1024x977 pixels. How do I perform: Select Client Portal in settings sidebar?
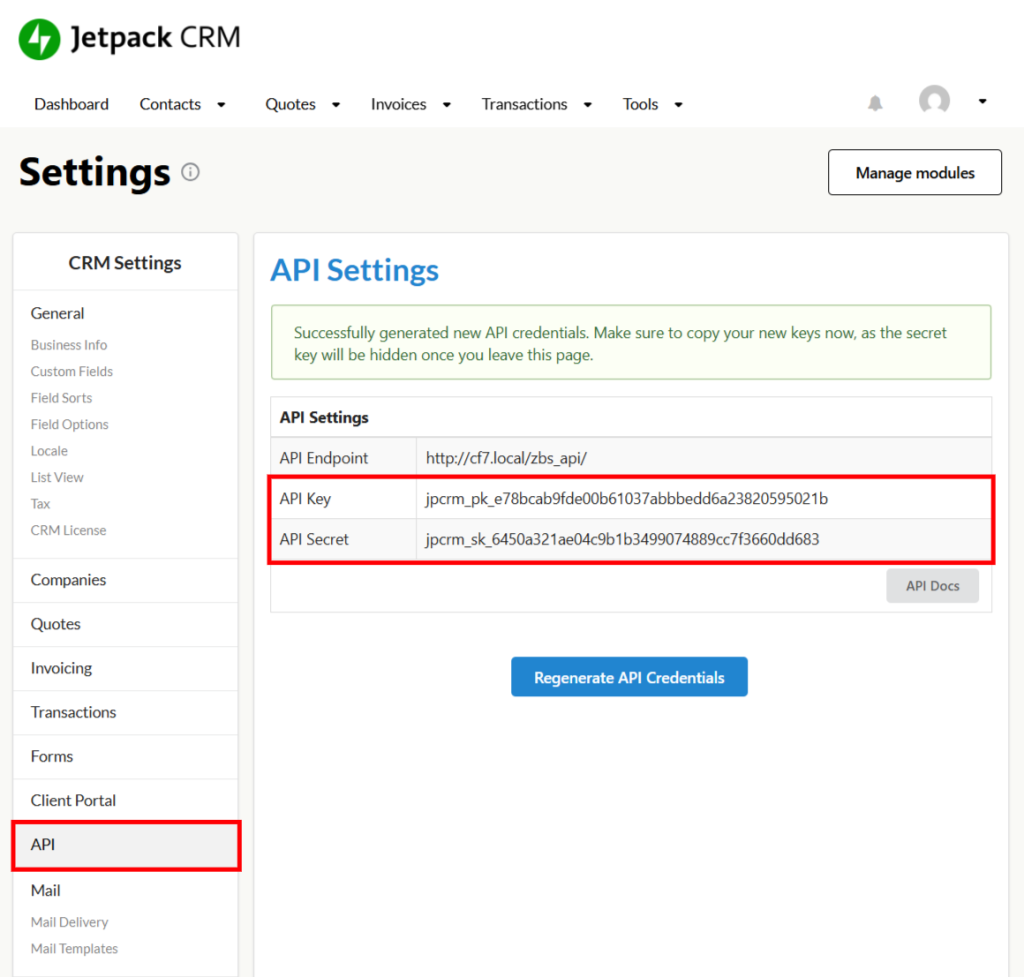pyautogui.click(x=125, y=801)
